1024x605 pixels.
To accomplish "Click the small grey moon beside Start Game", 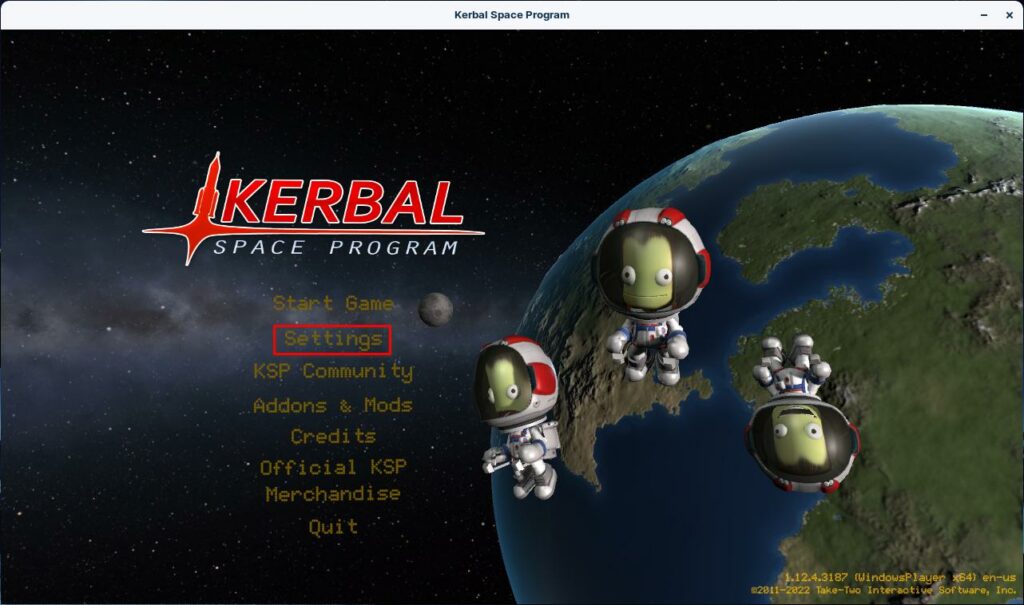I will (x=435, y=309).
